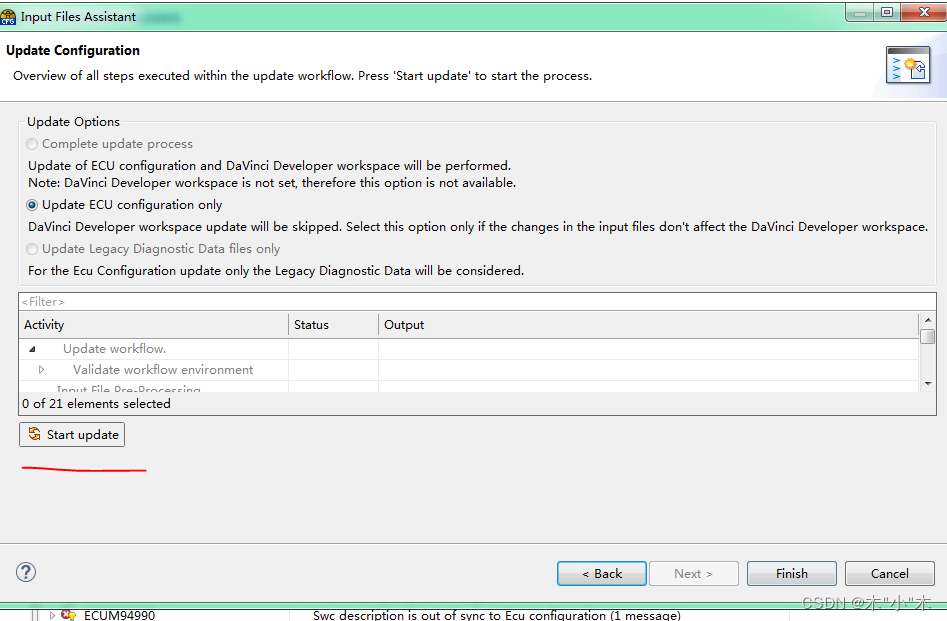This screenshot has width=947, height=621.
Task: Click 'Swc description is out of sync' message
Action: (x=496, y=616)
